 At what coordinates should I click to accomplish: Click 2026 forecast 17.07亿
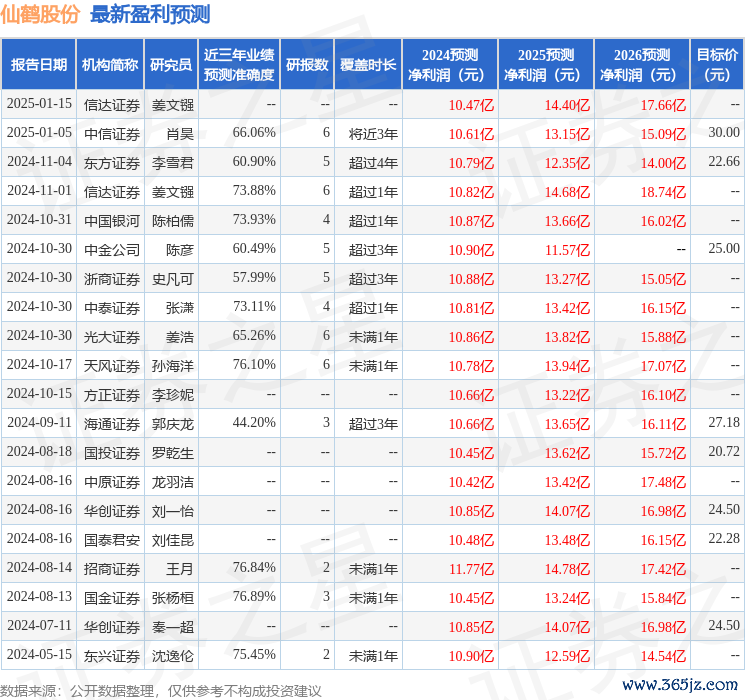point(663,366)
